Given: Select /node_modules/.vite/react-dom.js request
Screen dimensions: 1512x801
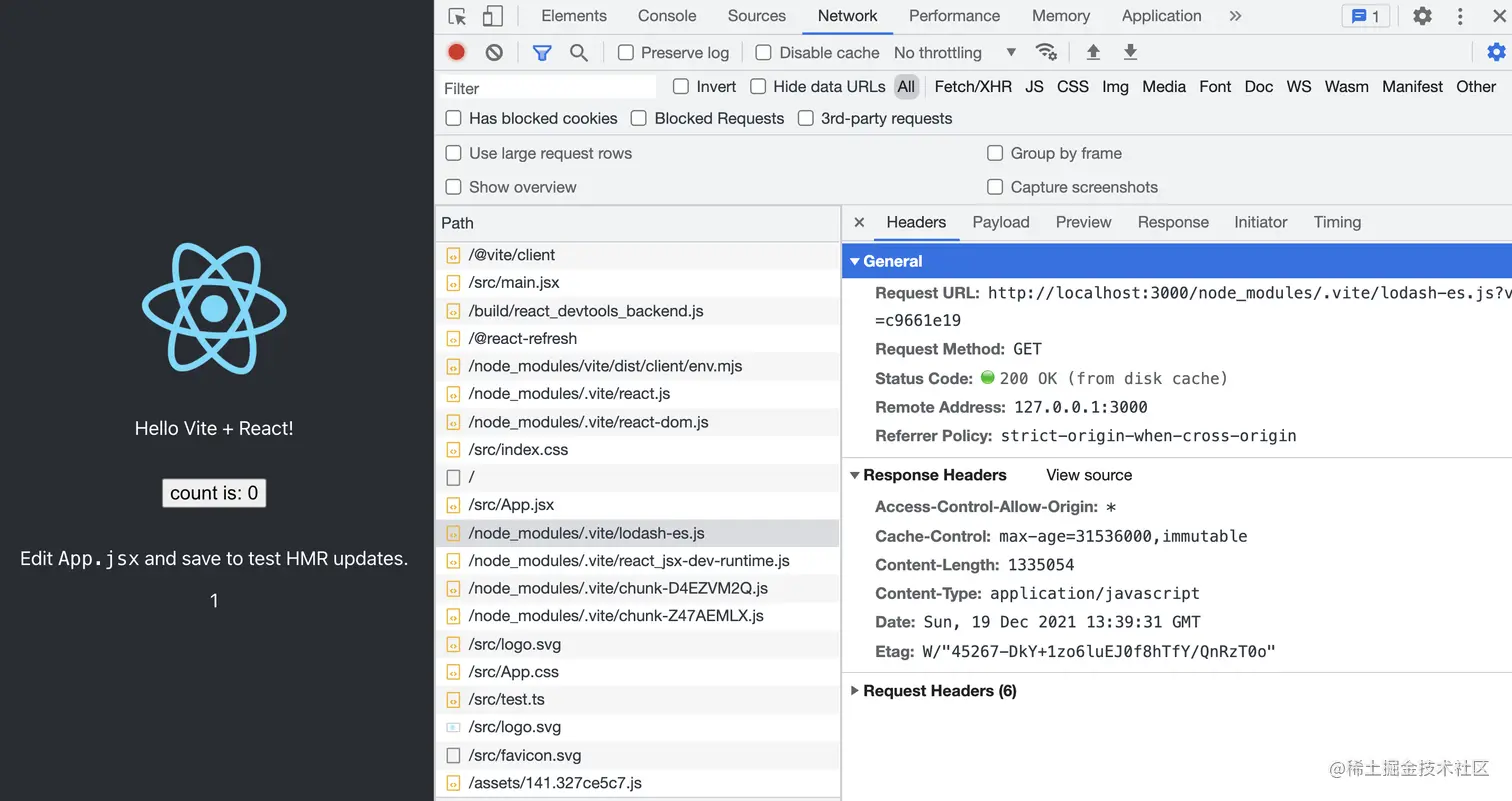Looking at the screenshot, I should click(638, 422).
